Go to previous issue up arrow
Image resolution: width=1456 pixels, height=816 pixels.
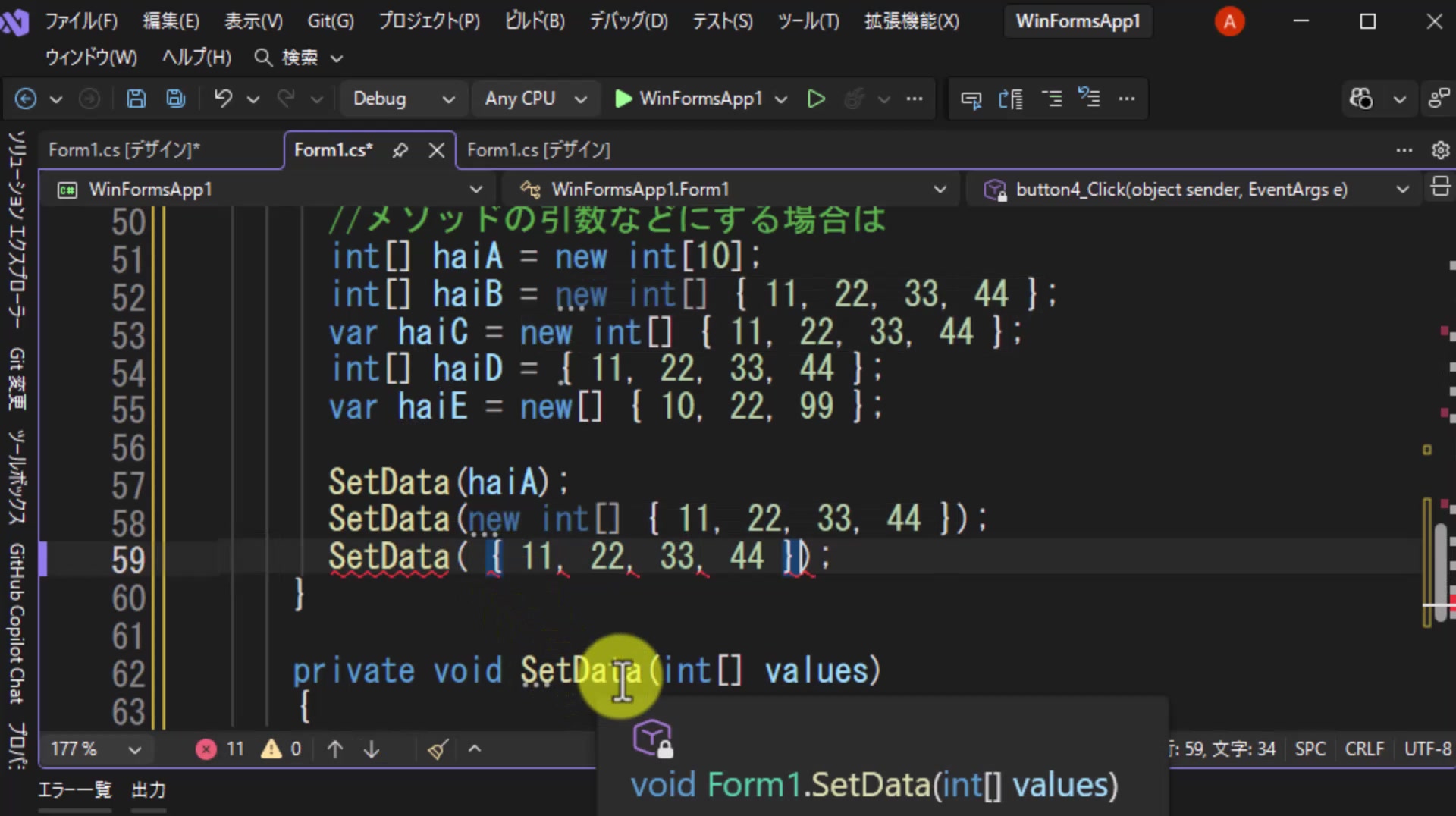[335, 749]
